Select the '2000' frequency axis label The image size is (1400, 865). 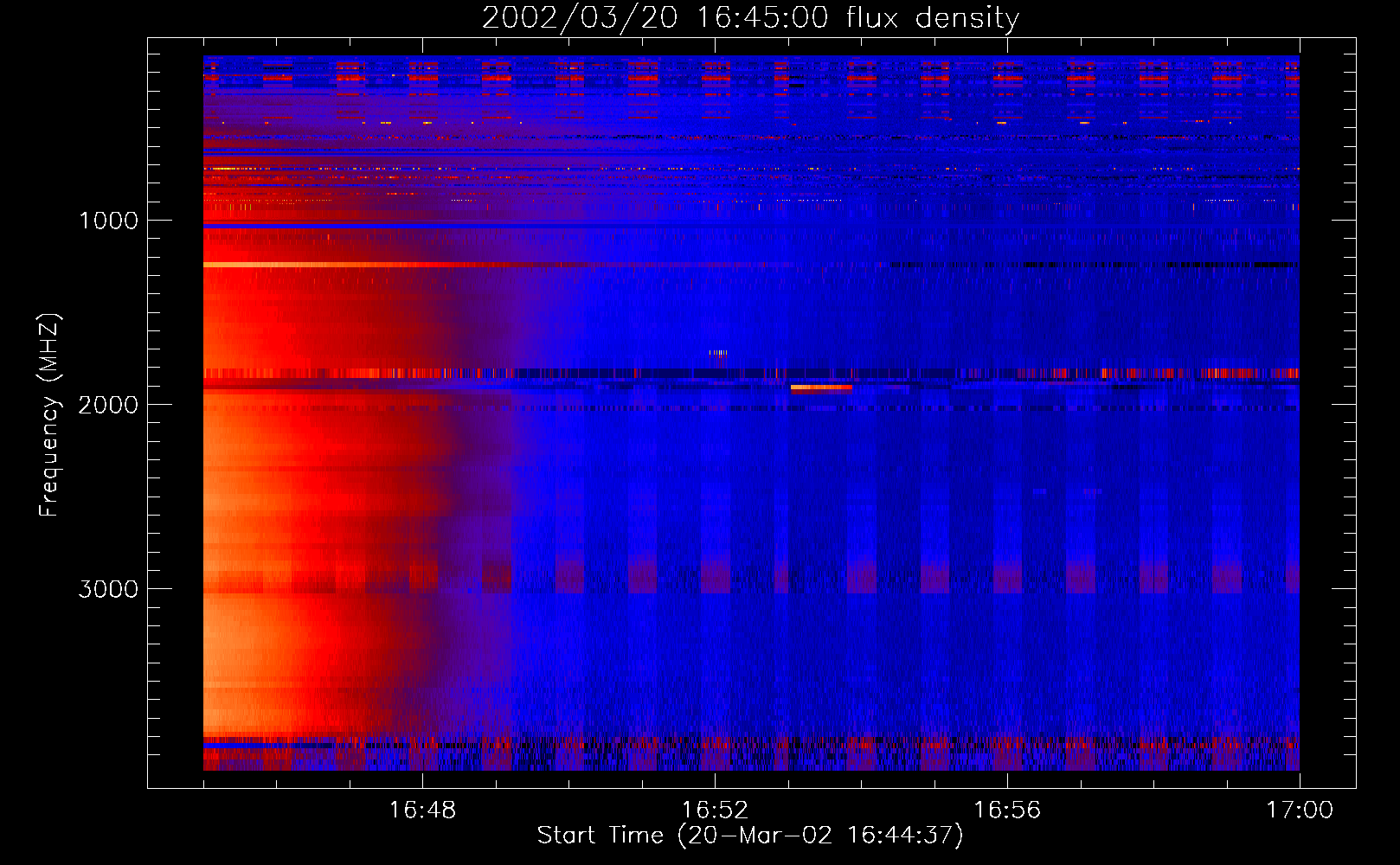pos(108,405)
